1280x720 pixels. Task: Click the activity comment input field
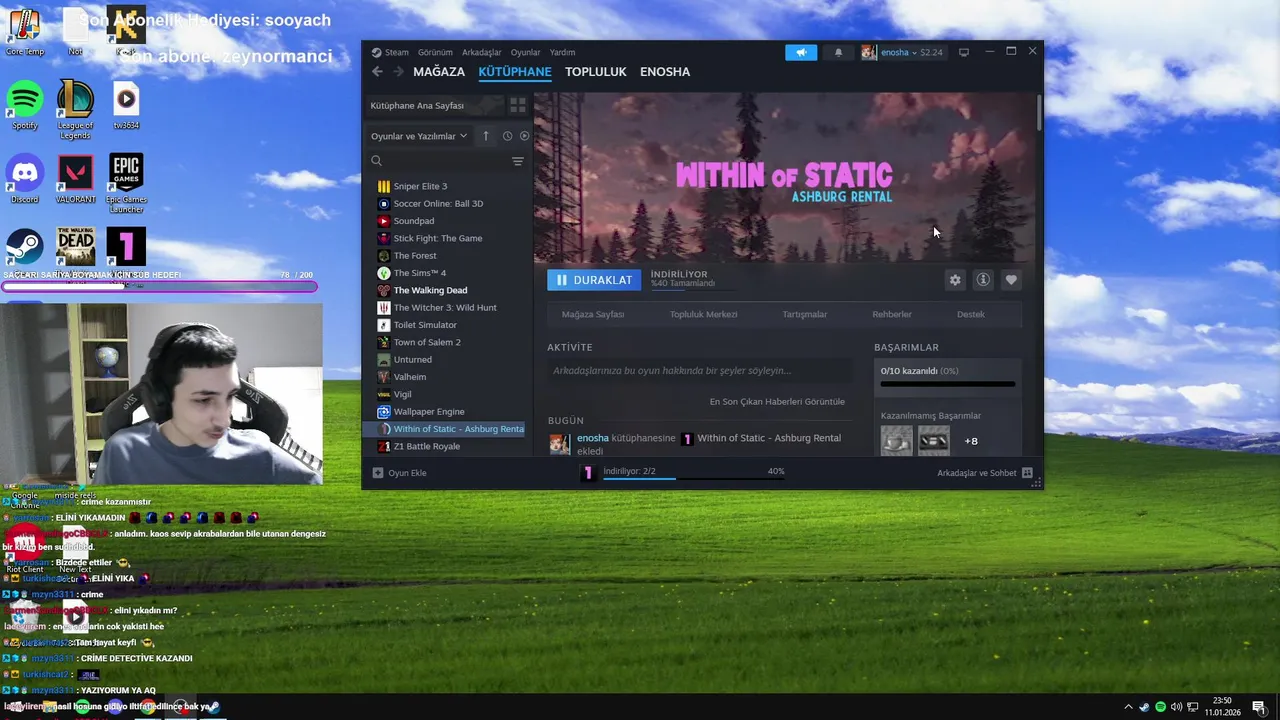(x=700, y=370)
